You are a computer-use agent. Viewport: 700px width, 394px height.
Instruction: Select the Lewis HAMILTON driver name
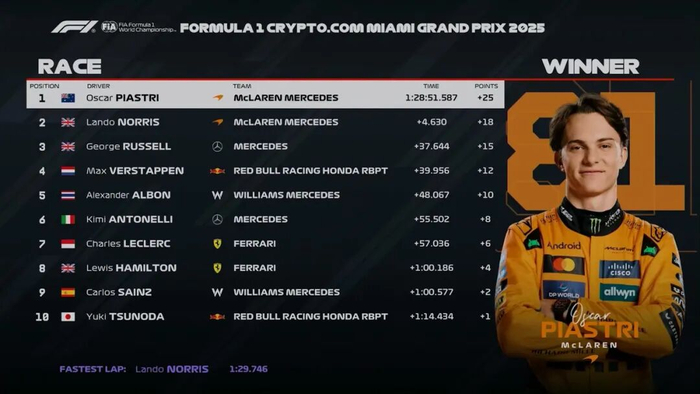(x=131, y=268)
